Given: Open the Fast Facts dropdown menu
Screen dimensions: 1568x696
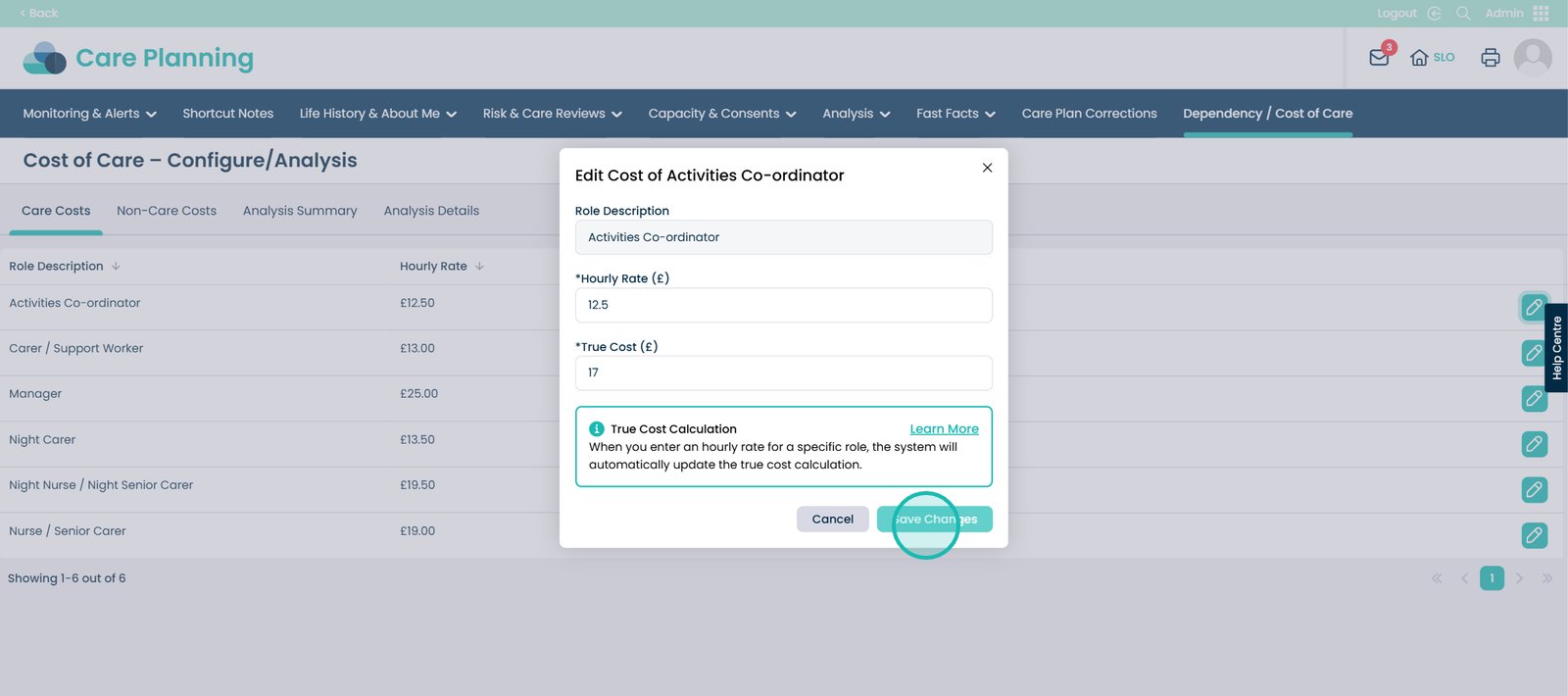Looking at the screenshot, I should click(x=955, y=114).
